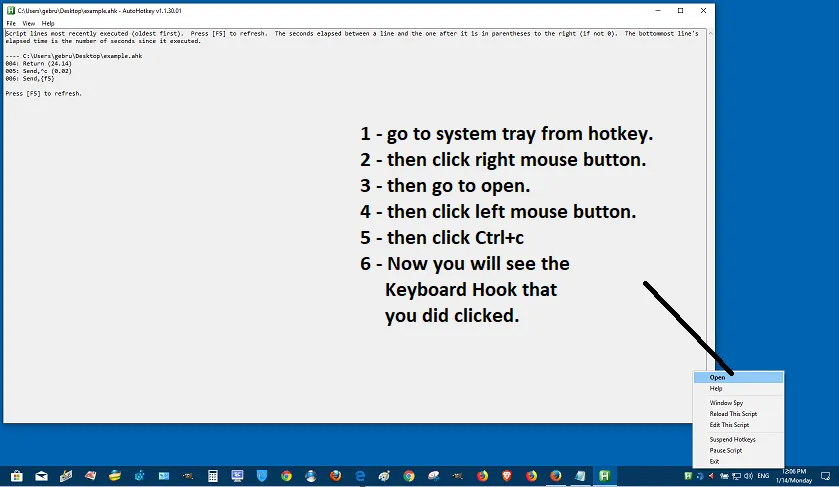
Task: Launch Brave browser from the taskbar
Action: tap(507, 475)
